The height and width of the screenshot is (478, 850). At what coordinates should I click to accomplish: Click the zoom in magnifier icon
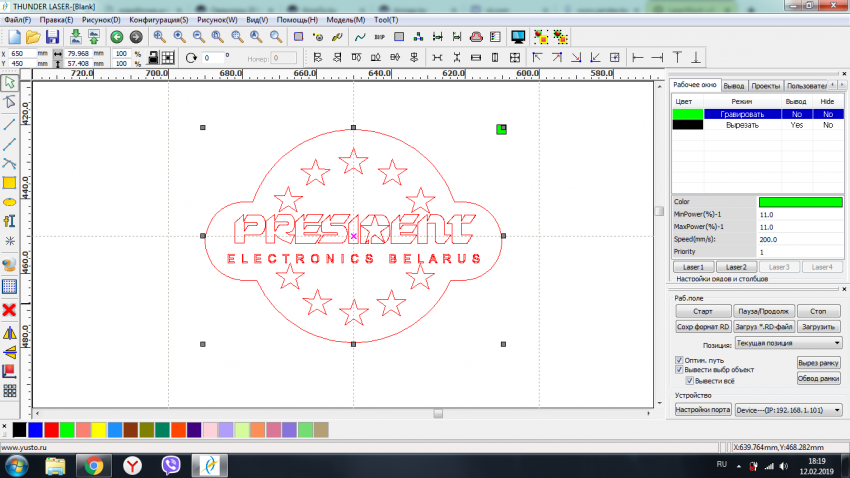(x=179, y=37)
